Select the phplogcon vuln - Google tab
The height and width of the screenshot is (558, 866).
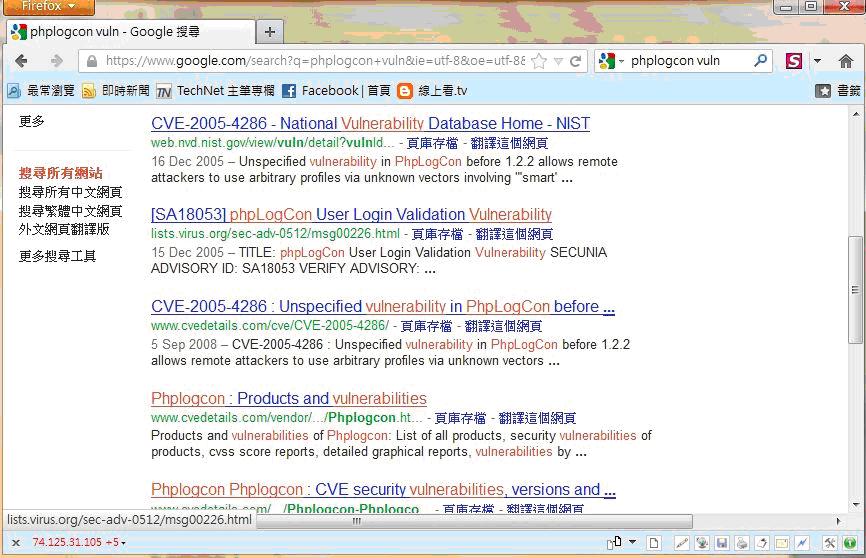131,32
